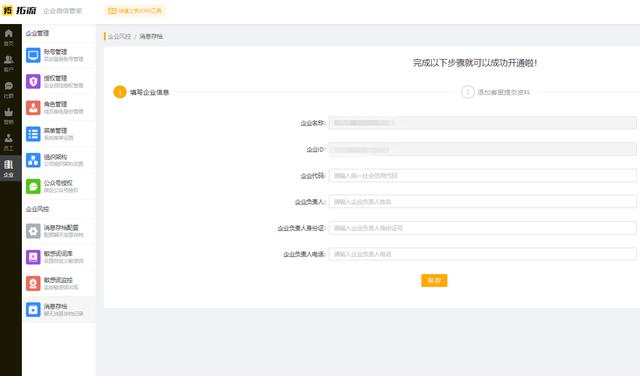
Task: Click the 企业名称 field
Action: (482, 123)
